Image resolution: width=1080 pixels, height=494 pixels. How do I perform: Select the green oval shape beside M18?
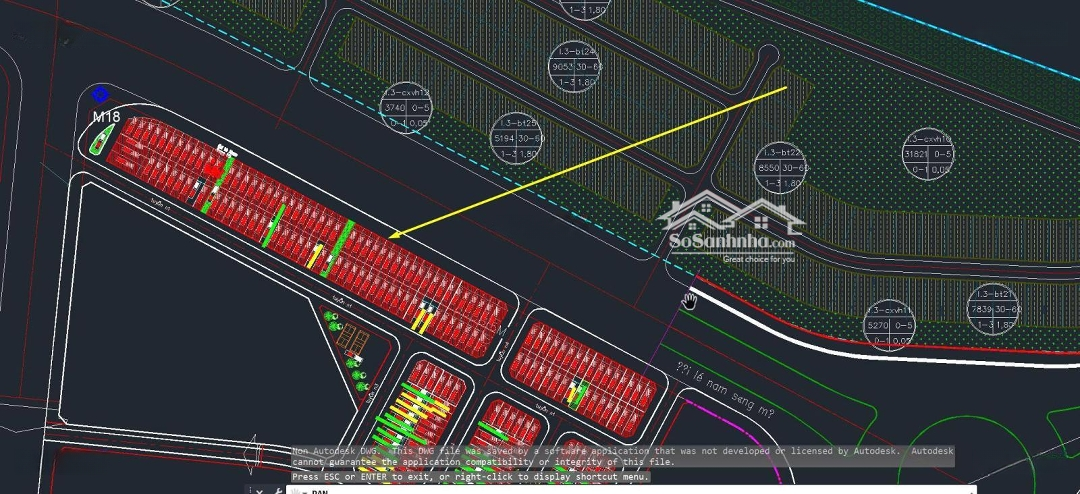[99, 143]
